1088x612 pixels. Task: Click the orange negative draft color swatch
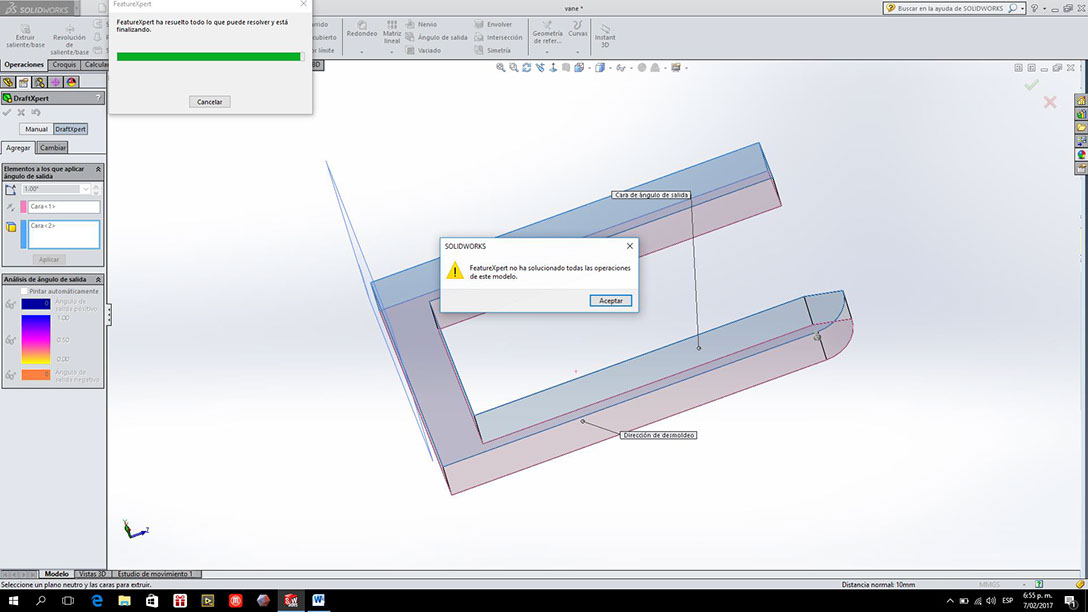(x=35, y=375)
